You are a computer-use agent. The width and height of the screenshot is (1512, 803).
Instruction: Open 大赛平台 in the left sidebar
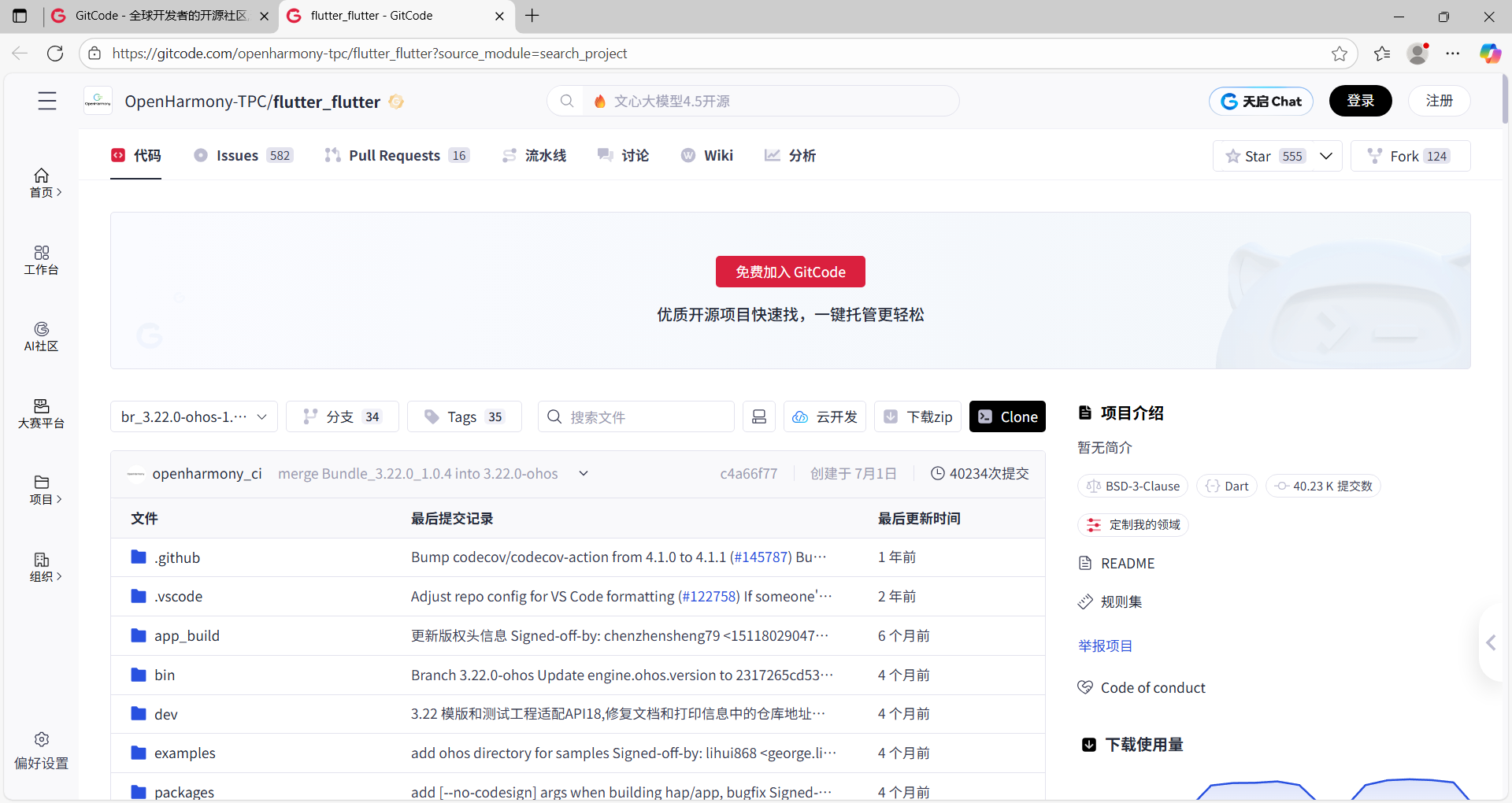tap(42, 413)
